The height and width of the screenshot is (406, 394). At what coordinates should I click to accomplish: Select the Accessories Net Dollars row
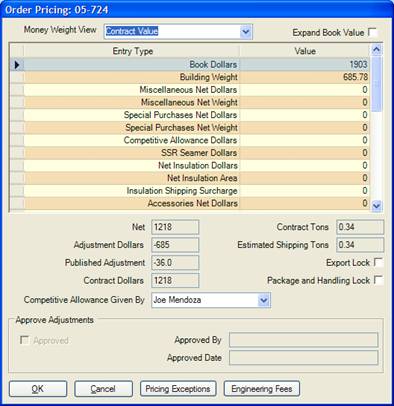point(190,203)
